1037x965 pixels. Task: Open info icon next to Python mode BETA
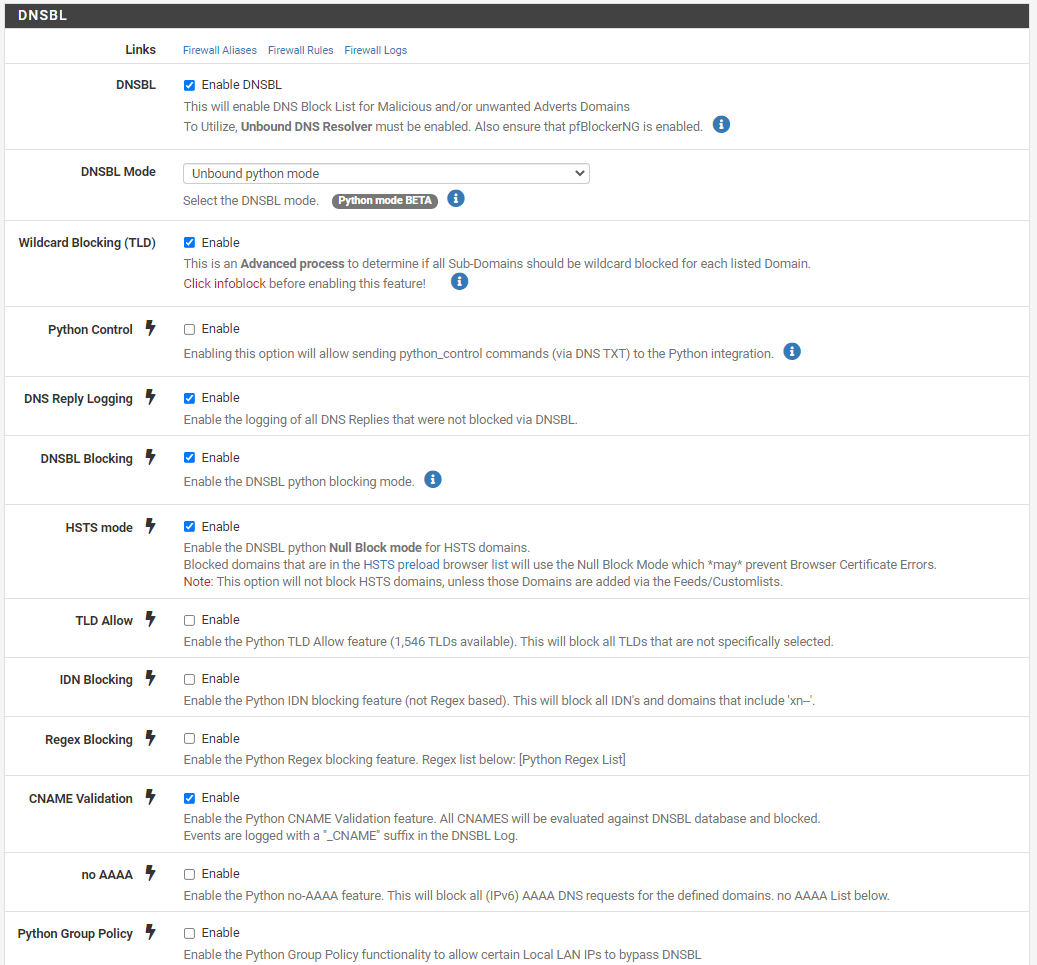pyautogui.click(x=456, y=199)
